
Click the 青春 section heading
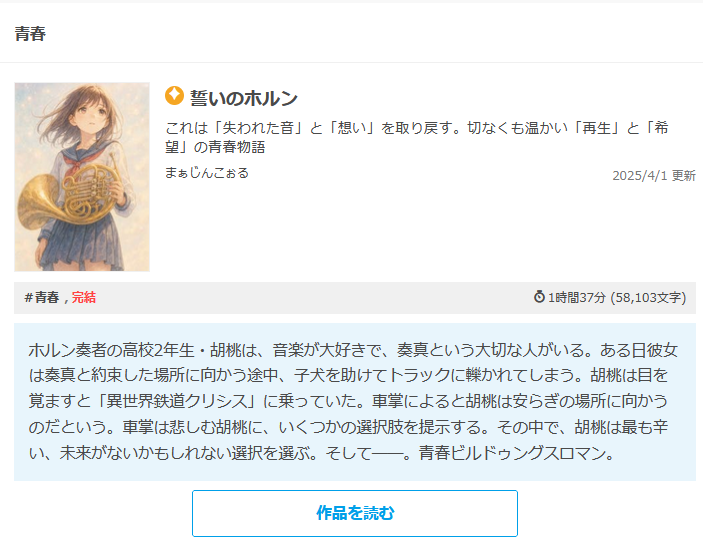coord(30,34)
